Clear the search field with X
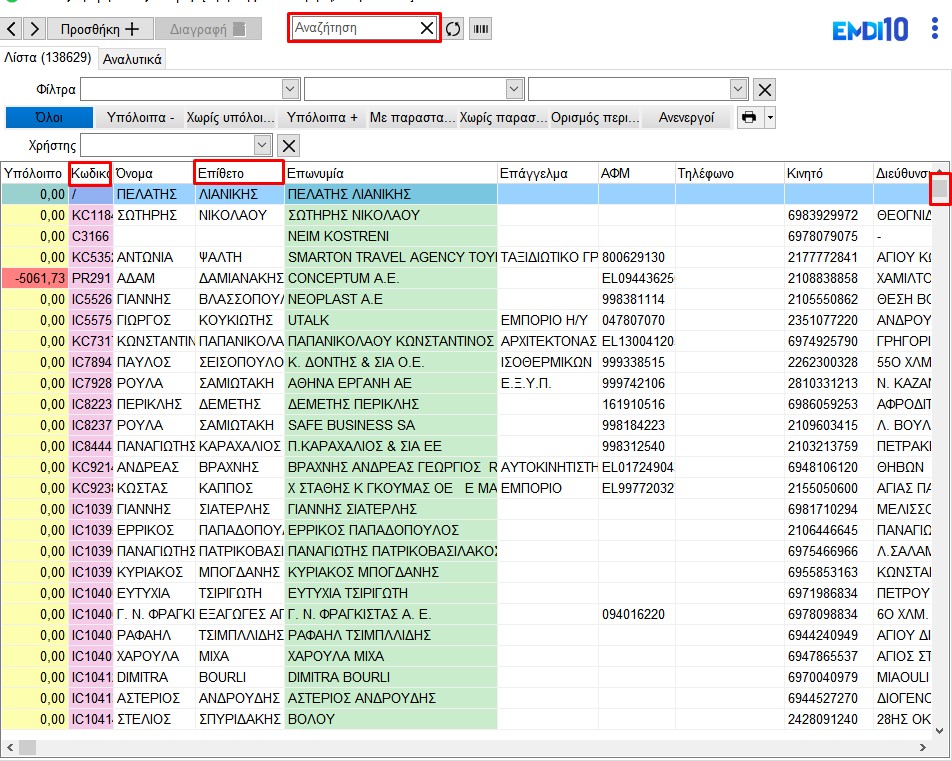 coord(427,28)
